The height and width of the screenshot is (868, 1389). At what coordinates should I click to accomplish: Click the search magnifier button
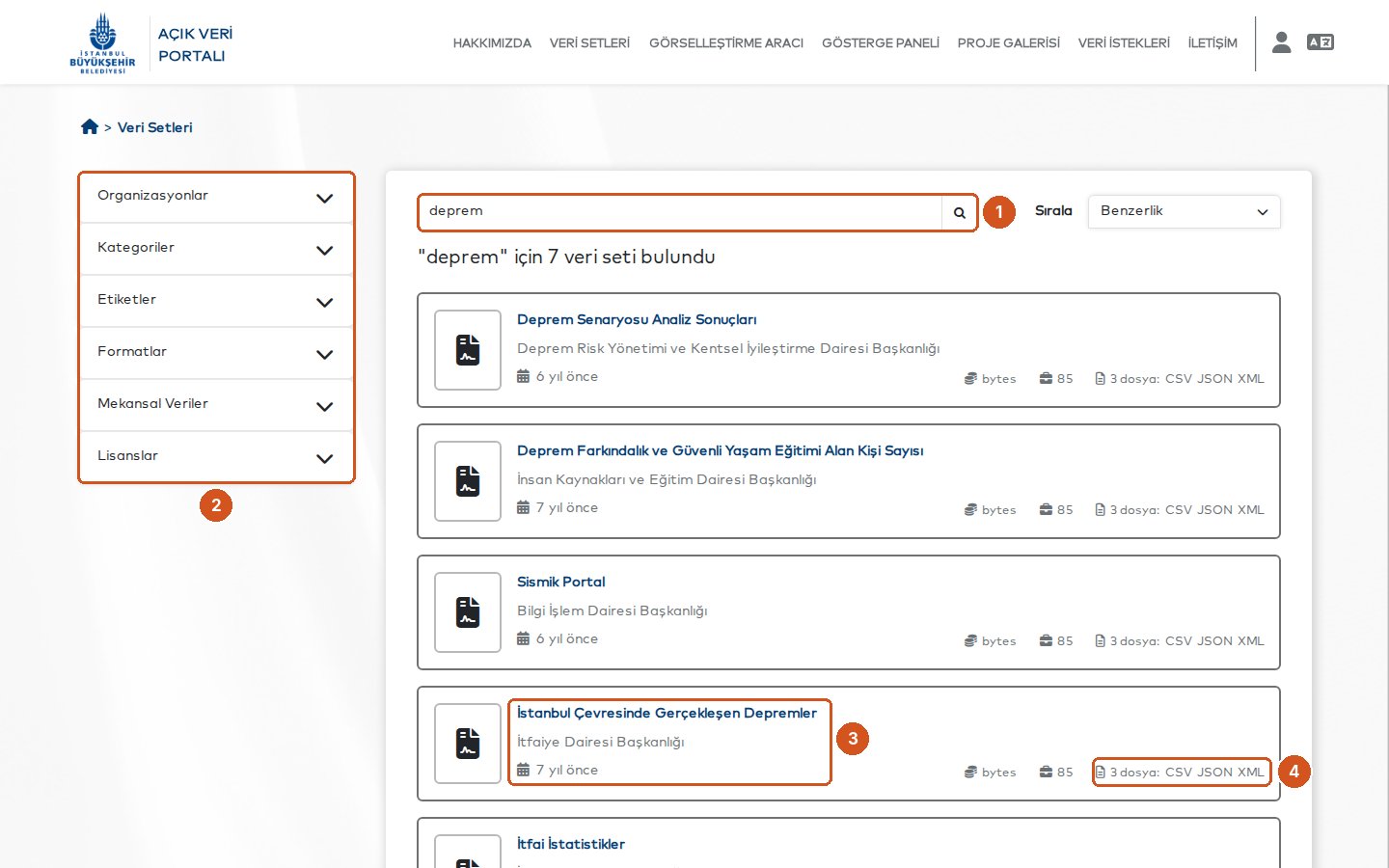[x=960, y=213]
